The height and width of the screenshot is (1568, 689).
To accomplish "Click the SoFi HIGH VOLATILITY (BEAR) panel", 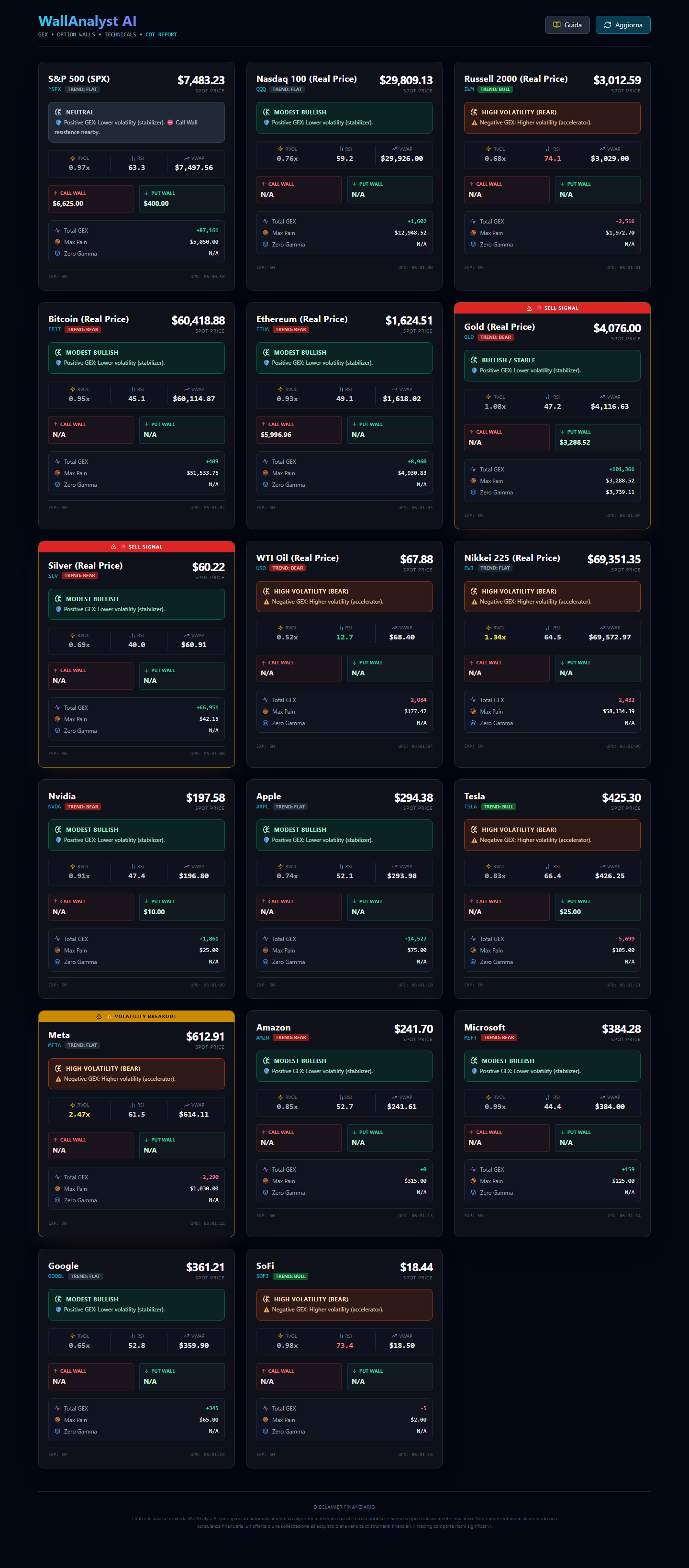I will coord(344,1304).
